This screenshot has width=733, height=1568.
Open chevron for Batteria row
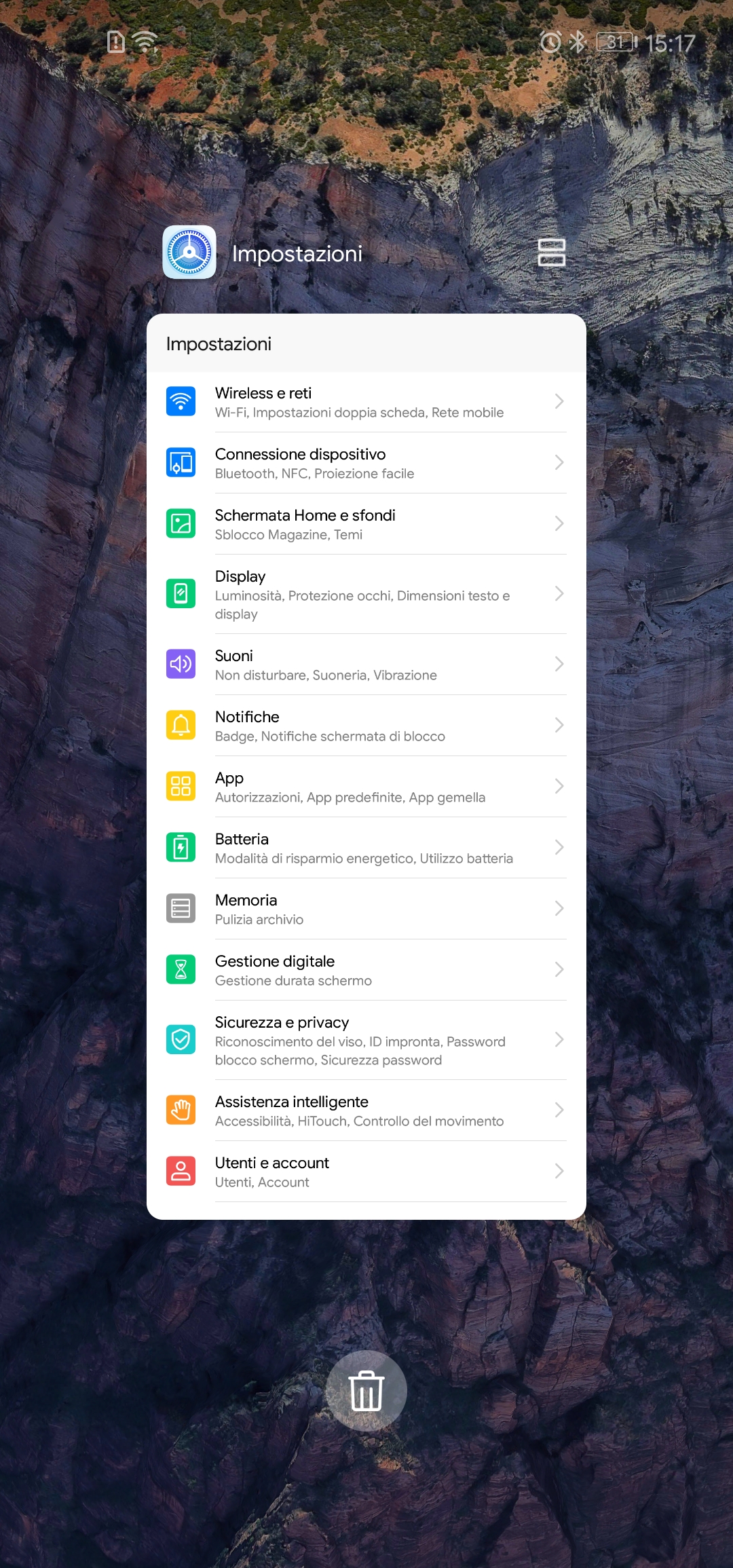click(559, 847)
